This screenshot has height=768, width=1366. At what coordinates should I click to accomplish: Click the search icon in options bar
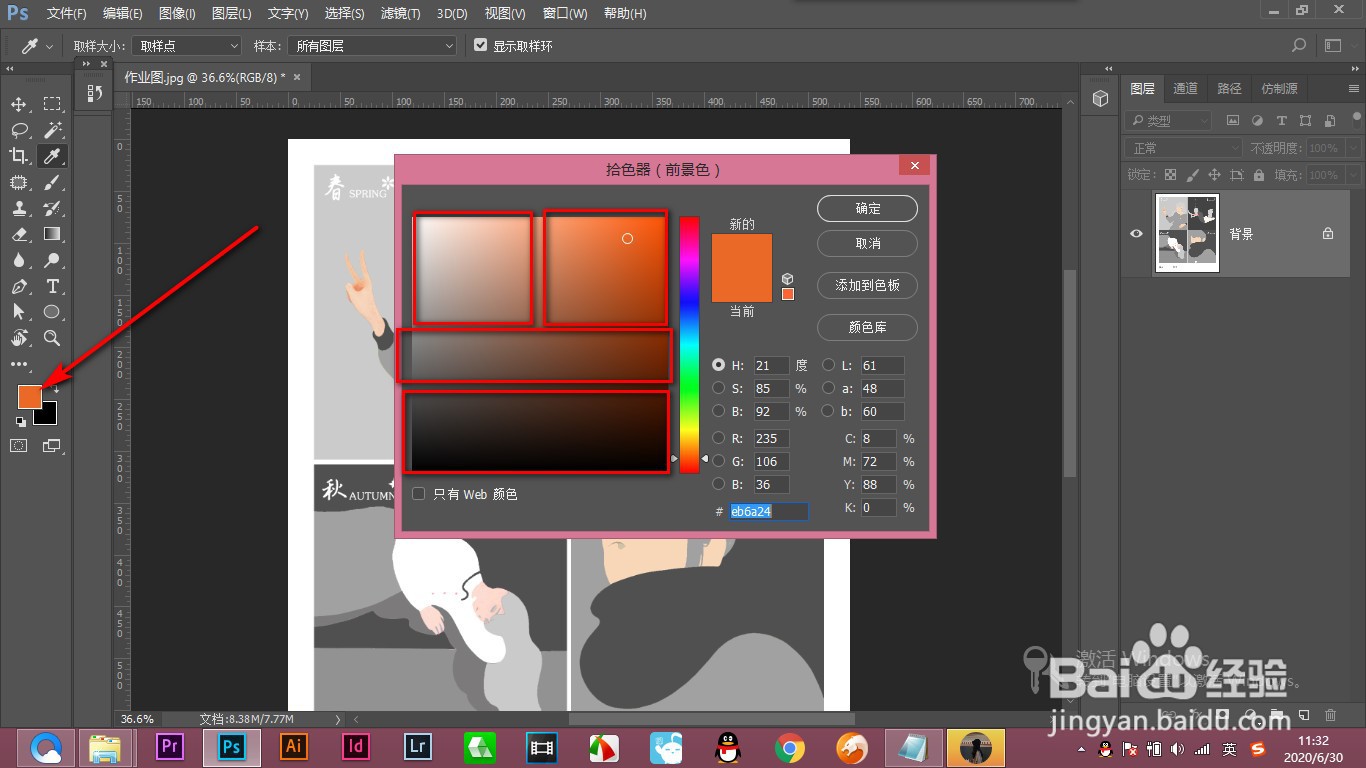(1298, 45)
